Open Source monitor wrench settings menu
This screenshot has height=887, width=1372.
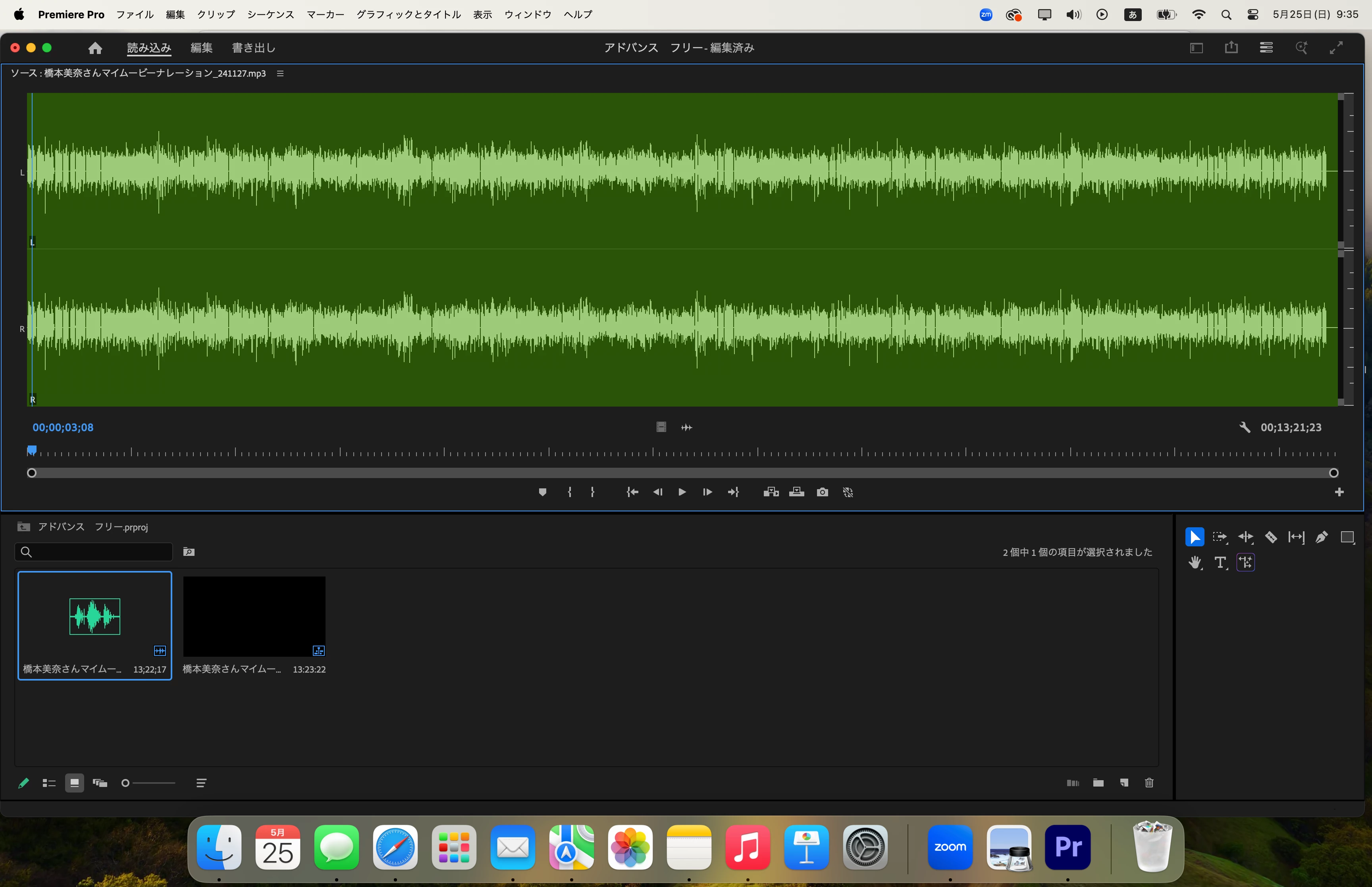pyautogui.click(x=1244, y=427)
